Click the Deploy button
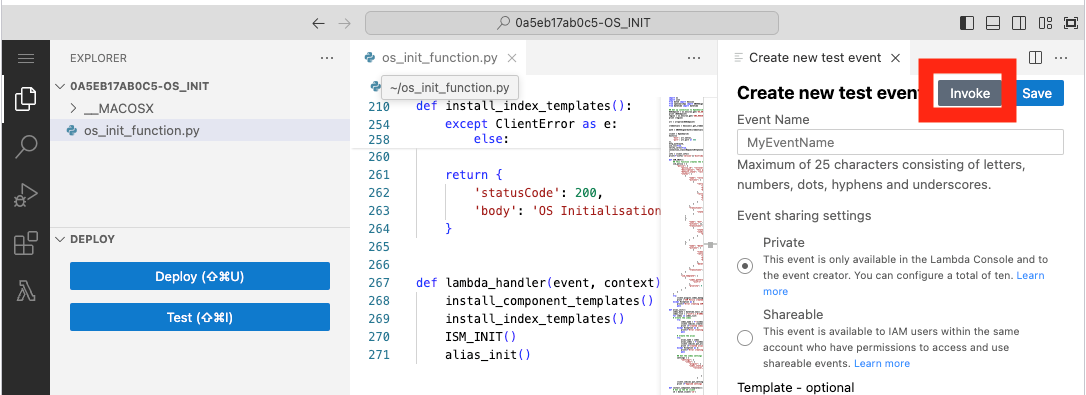This screenshot has height=395, width=1086. point(199,276)
